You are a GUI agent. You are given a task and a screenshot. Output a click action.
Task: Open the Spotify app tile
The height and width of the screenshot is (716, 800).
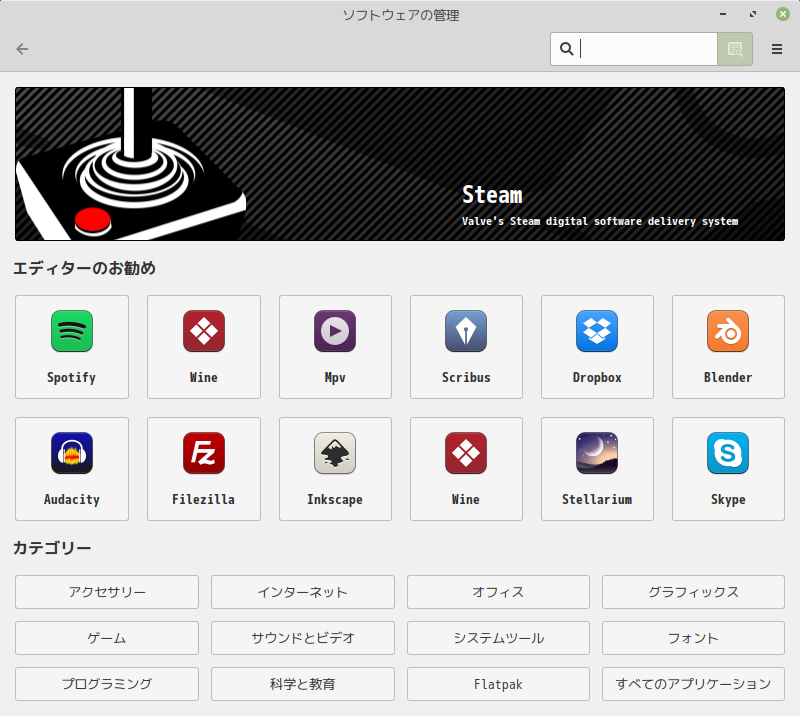72,347
